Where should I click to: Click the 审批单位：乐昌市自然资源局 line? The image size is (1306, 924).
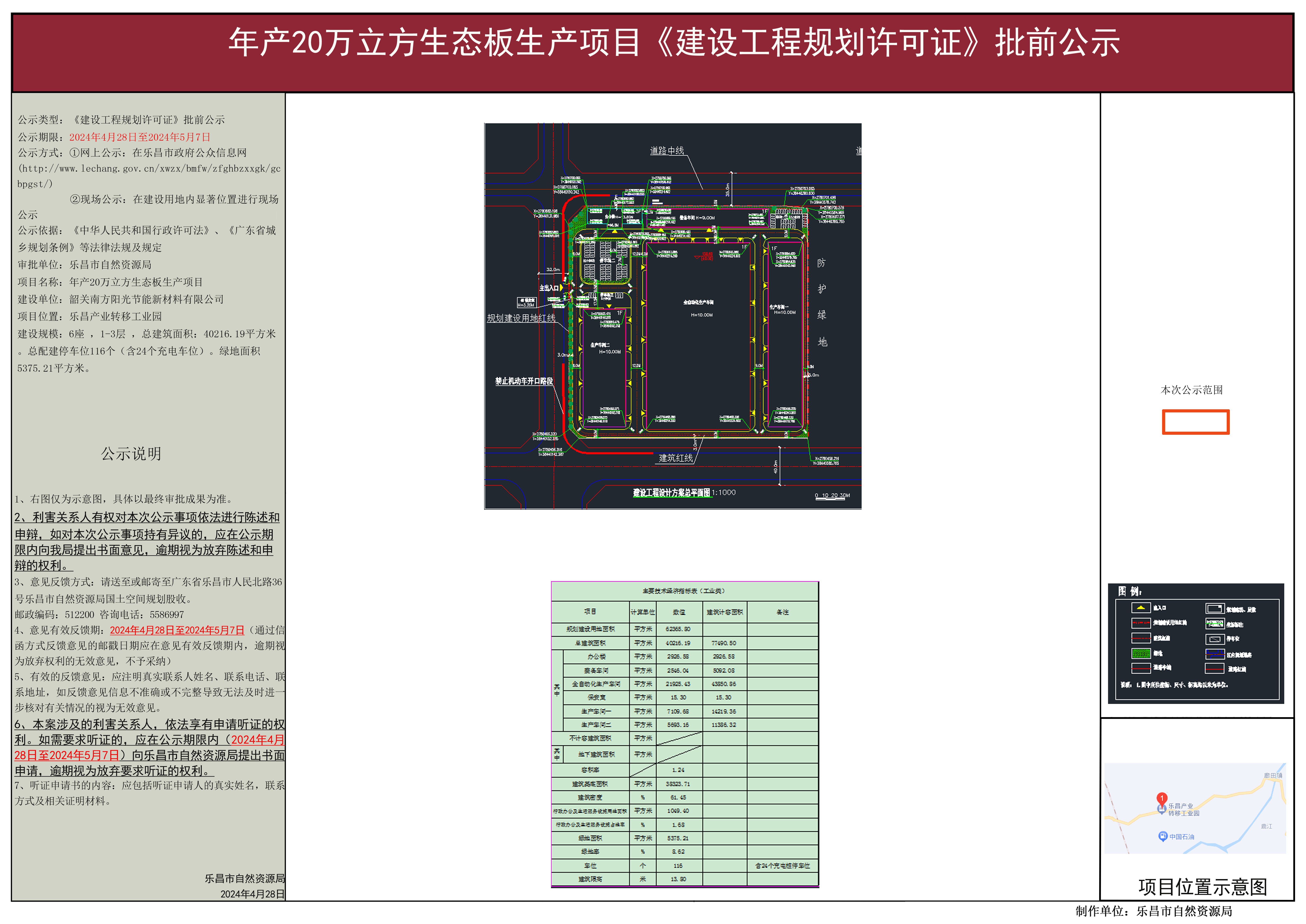[x=84, y=265]
